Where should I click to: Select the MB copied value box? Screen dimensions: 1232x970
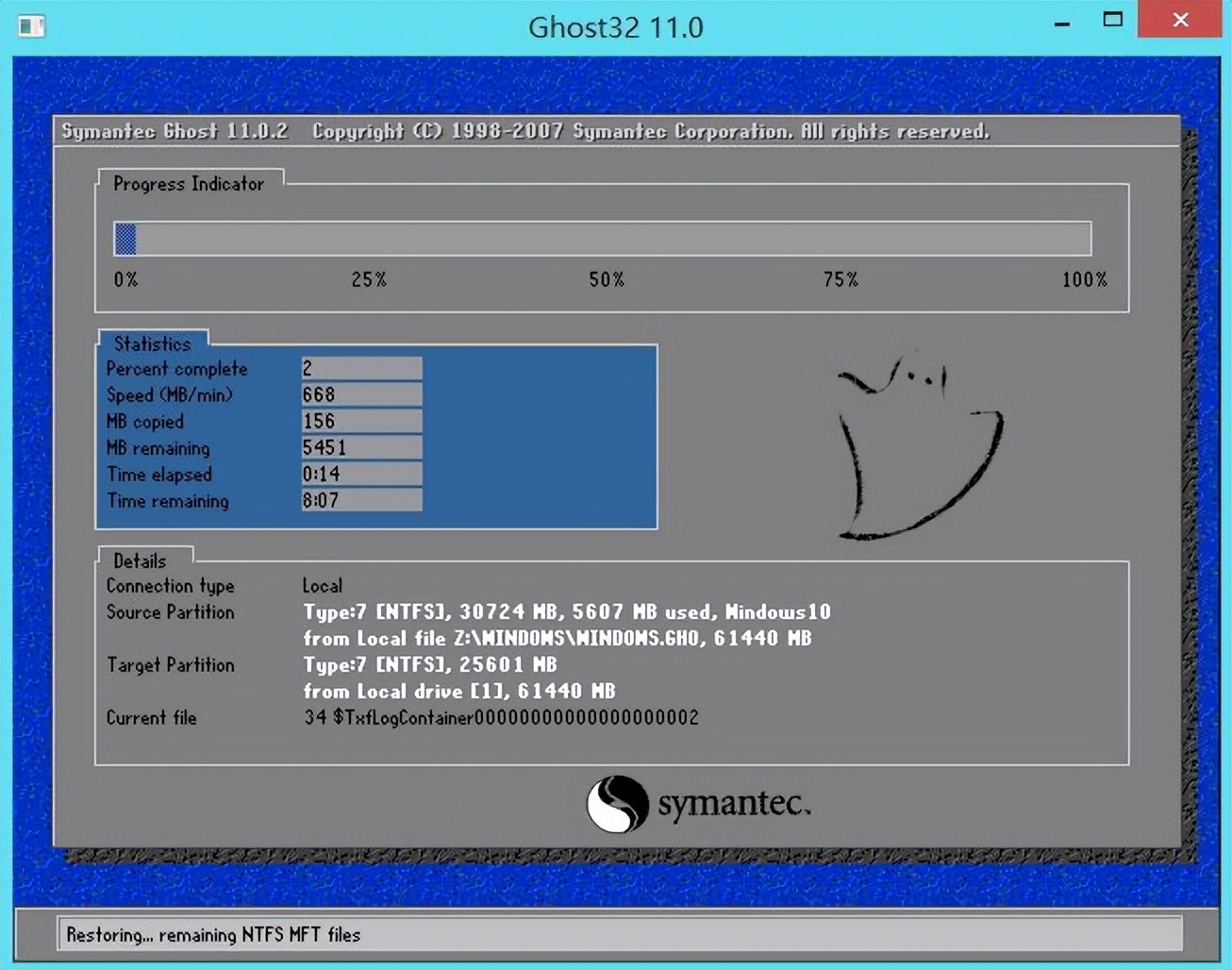point(361,421)
